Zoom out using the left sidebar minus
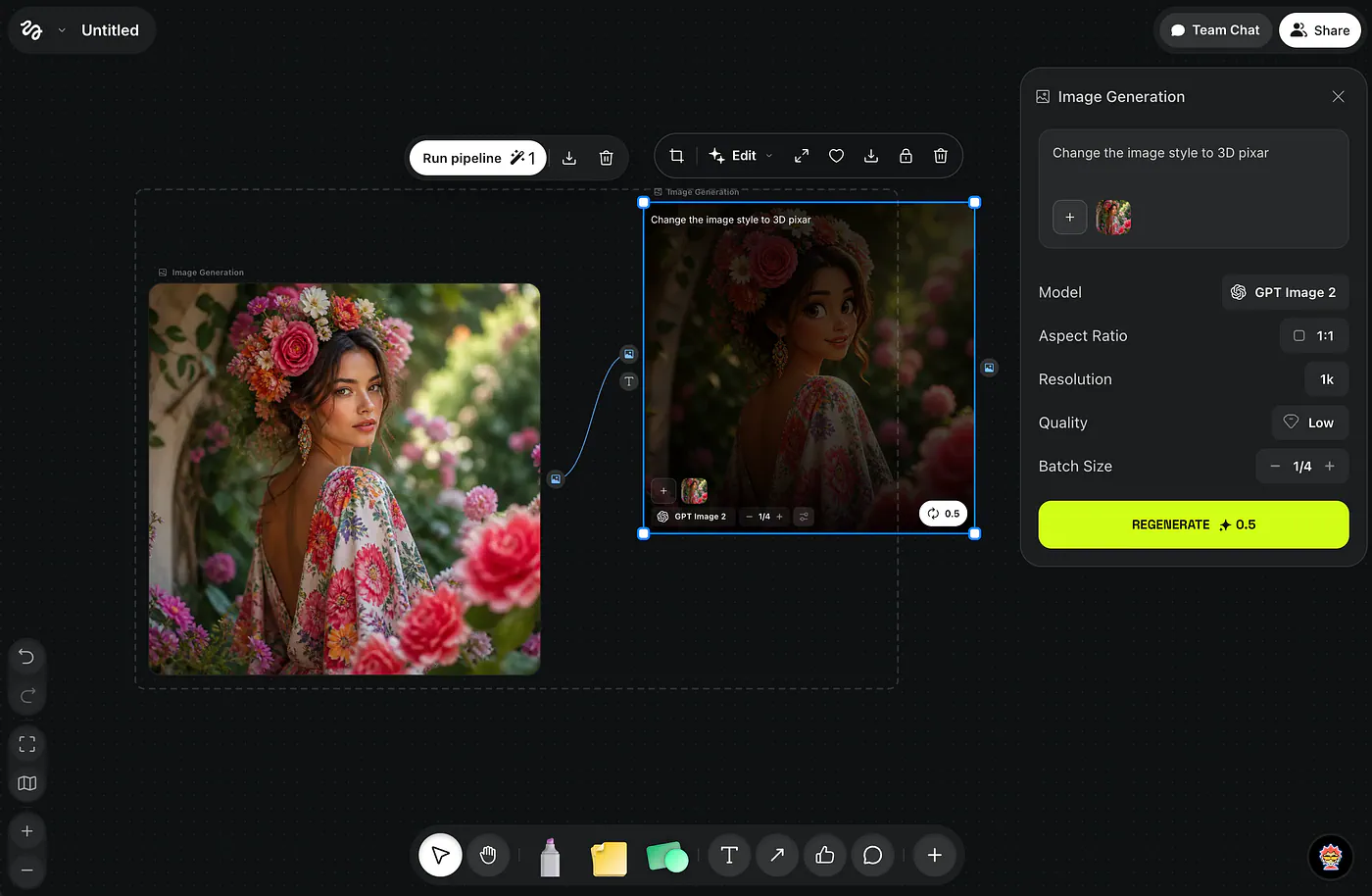 [x=27, y=871]
